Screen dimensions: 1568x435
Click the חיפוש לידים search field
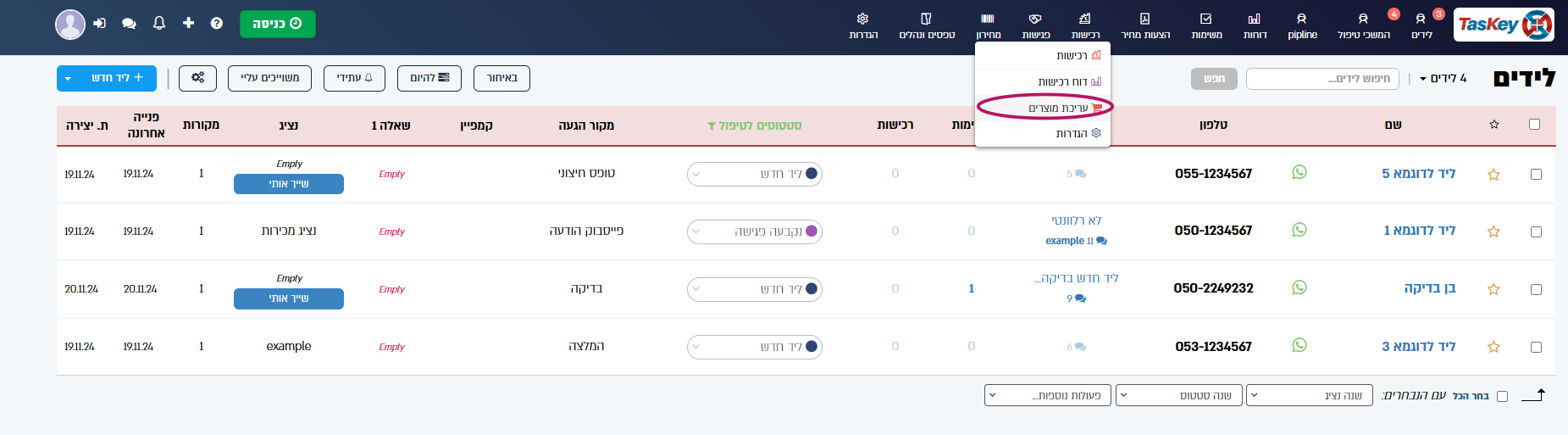pyautogui.click(x=1322, y=79)
